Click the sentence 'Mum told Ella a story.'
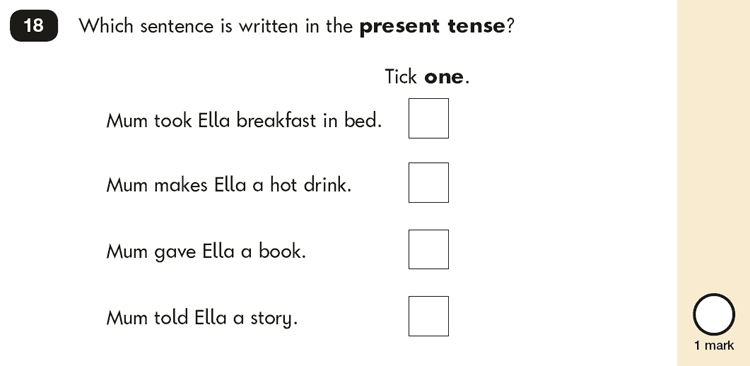 point(202,318)
